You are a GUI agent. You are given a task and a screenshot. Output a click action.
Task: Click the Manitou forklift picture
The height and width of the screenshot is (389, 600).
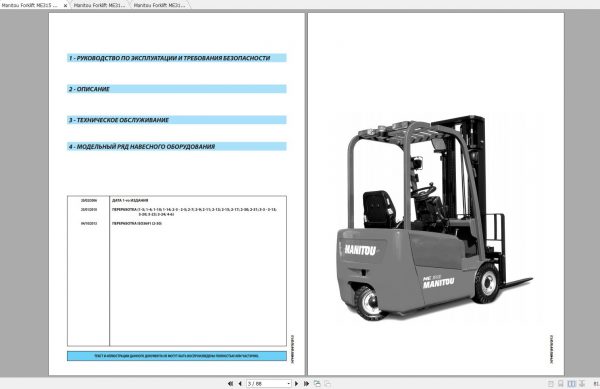pos(434,217)
